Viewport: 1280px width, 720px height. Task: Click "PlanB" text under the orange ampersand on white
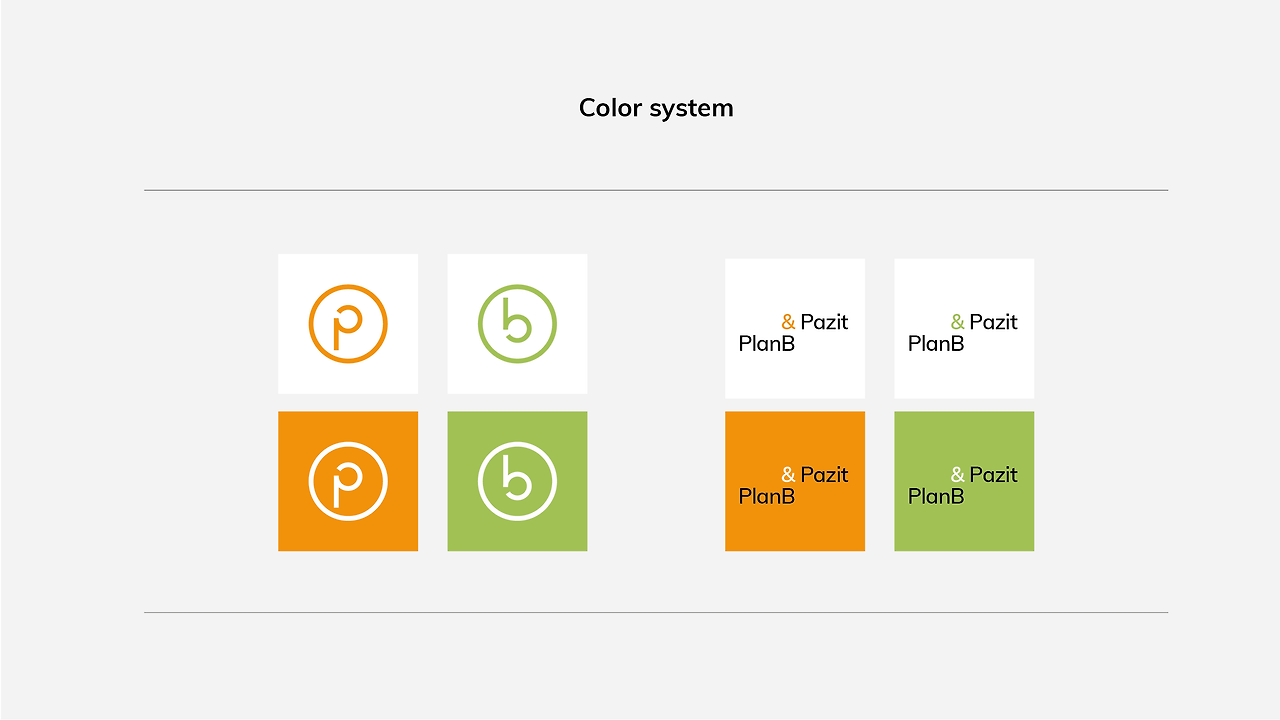point(766,344)
